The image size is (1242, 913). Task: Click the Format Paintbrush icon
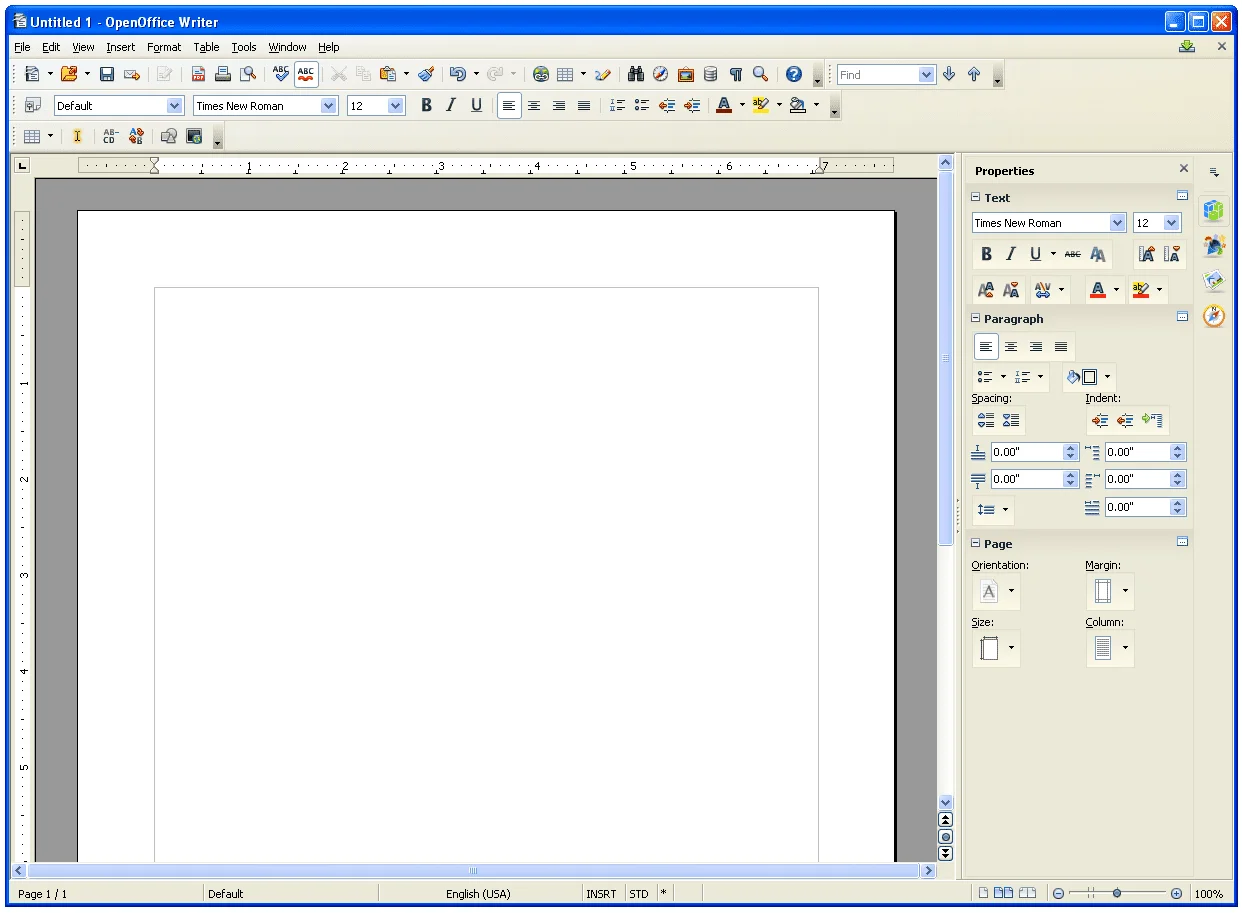pos(426,74)
